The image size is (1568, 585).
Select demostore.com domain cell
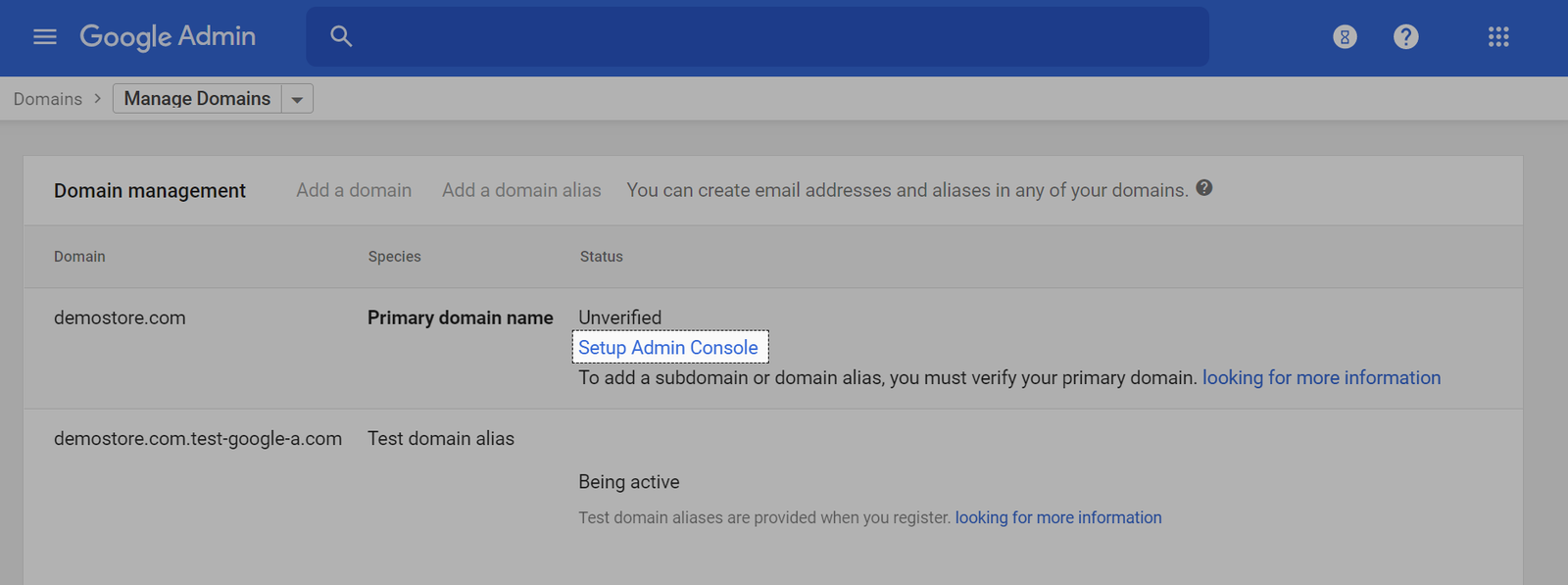[x=120, y=317]
